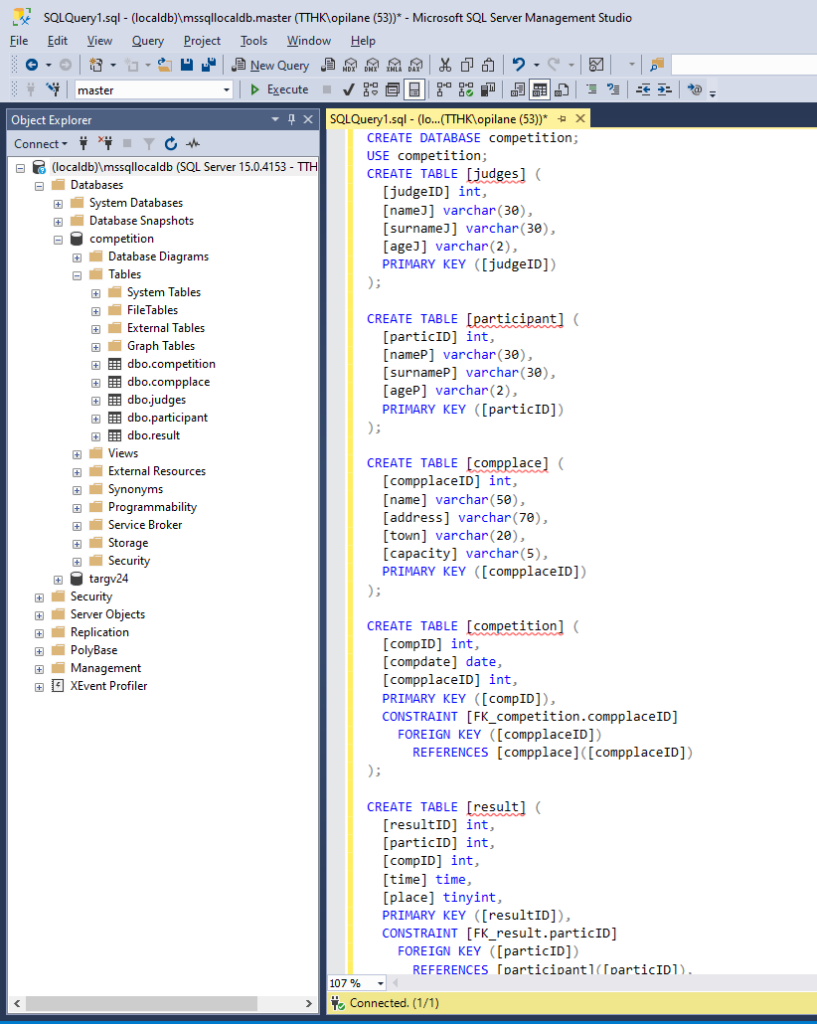This screenshot has width=817, height=1024.
Task: Collapse the competition database node
Action: click(58, 239)
